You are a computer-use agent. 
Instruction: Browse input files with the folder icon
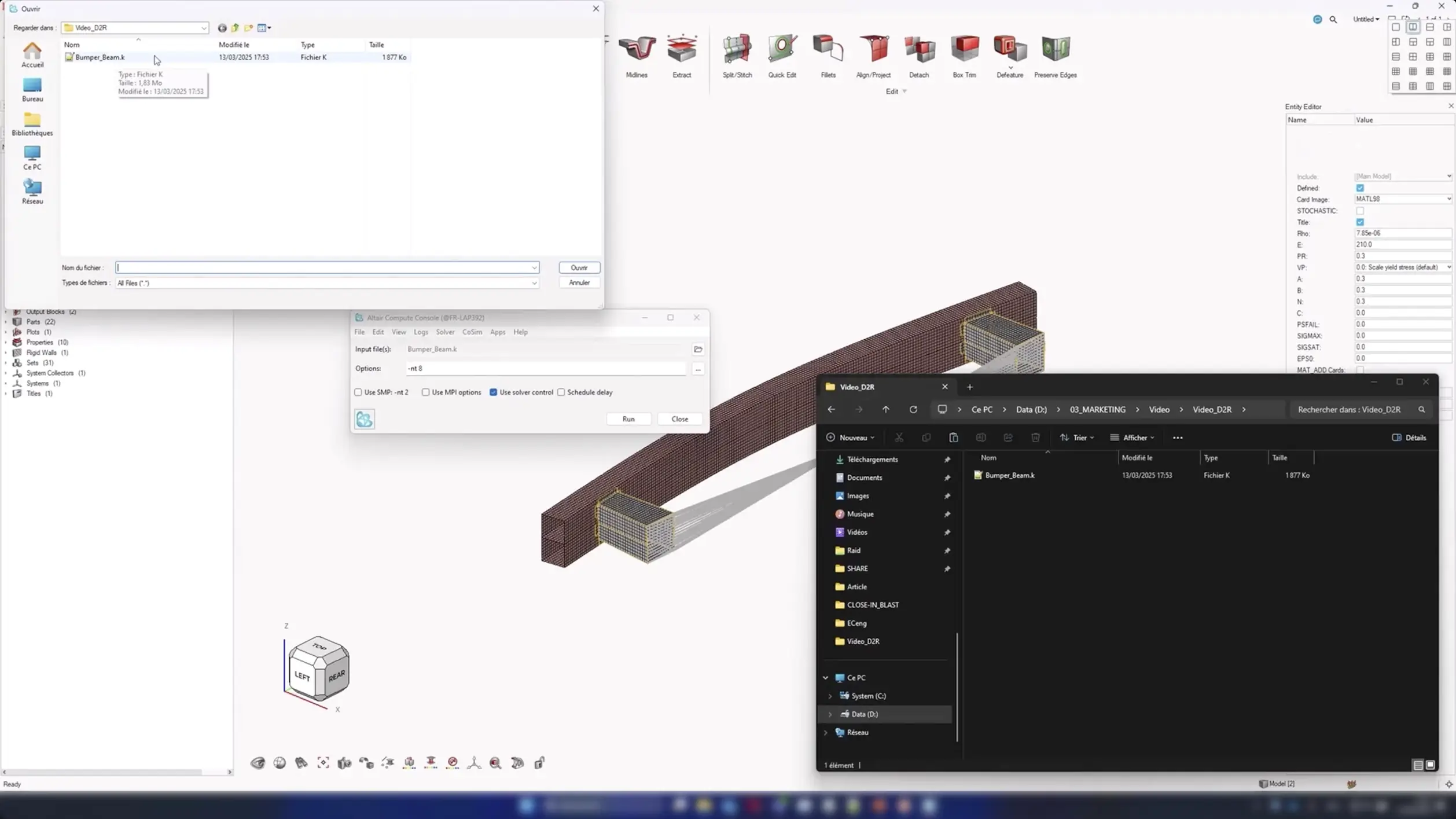tap(698, 349)
